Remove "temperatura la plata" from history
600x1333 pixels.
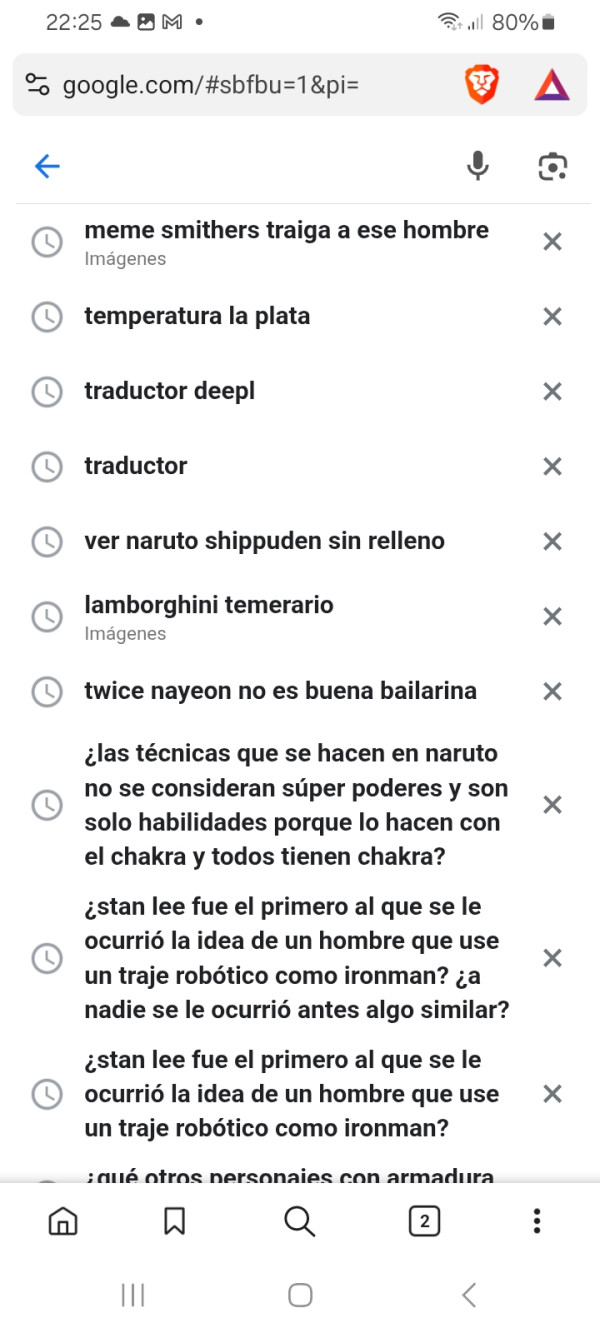[x=552, y=317]
